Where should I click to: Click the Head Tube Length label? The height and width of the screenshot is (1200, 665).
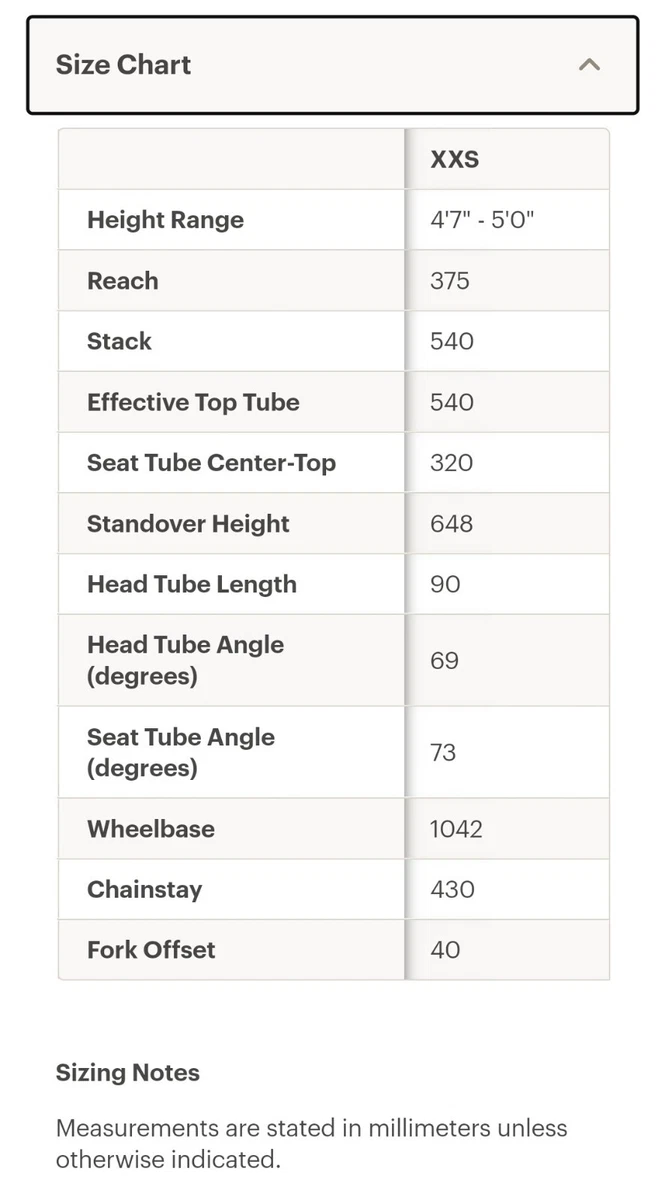click(x=192, y=584)
